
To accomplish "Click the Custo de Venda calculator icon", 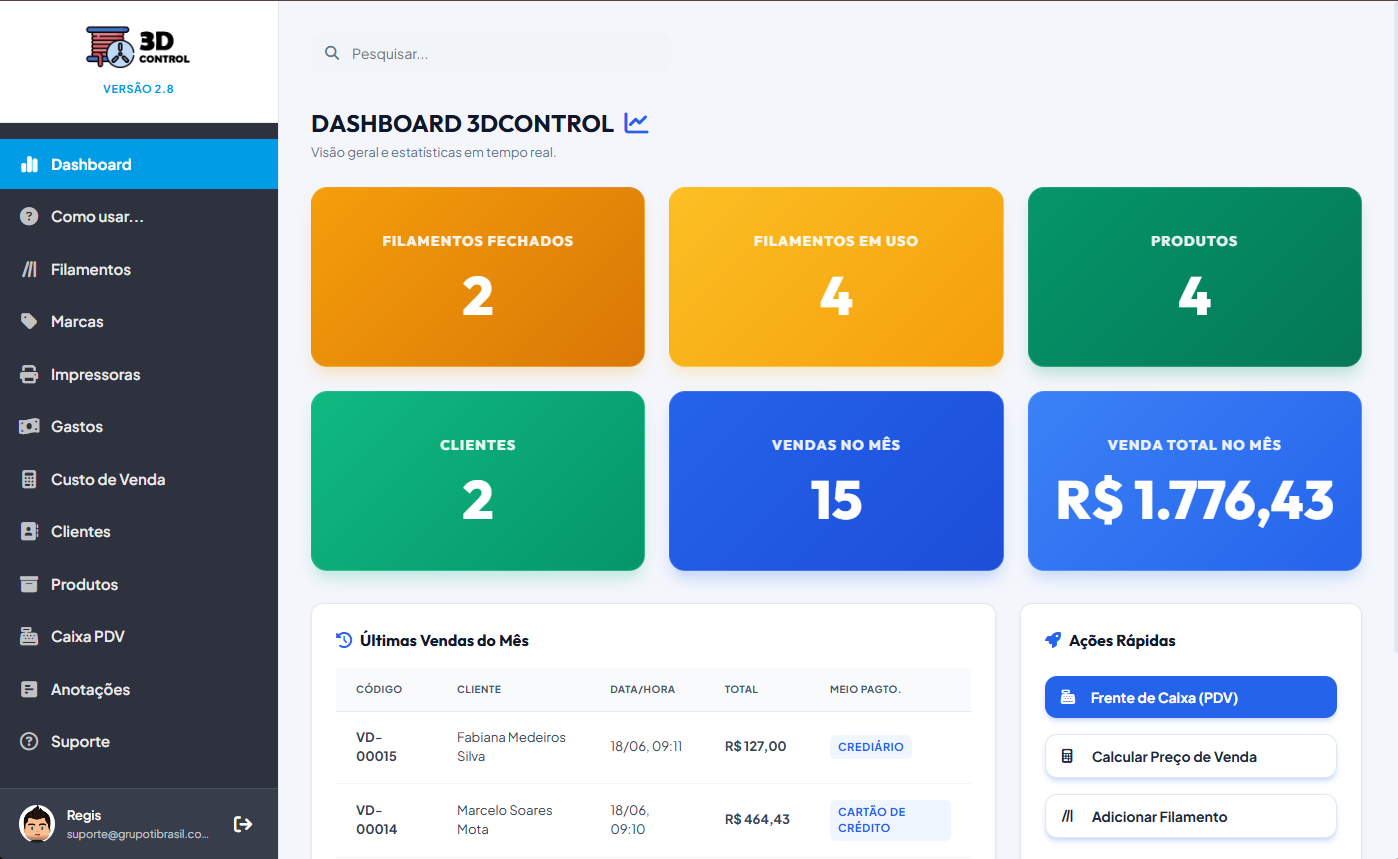I will pyautogui.click(x=29, y=480).
